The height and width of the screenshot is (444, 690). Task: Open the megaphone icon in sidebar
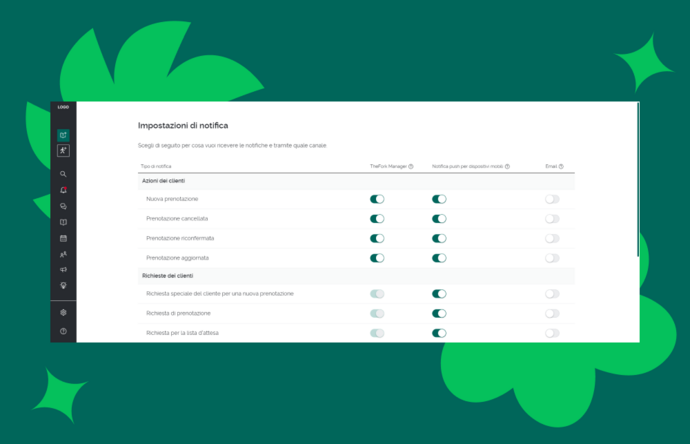[x=63, y=270]
